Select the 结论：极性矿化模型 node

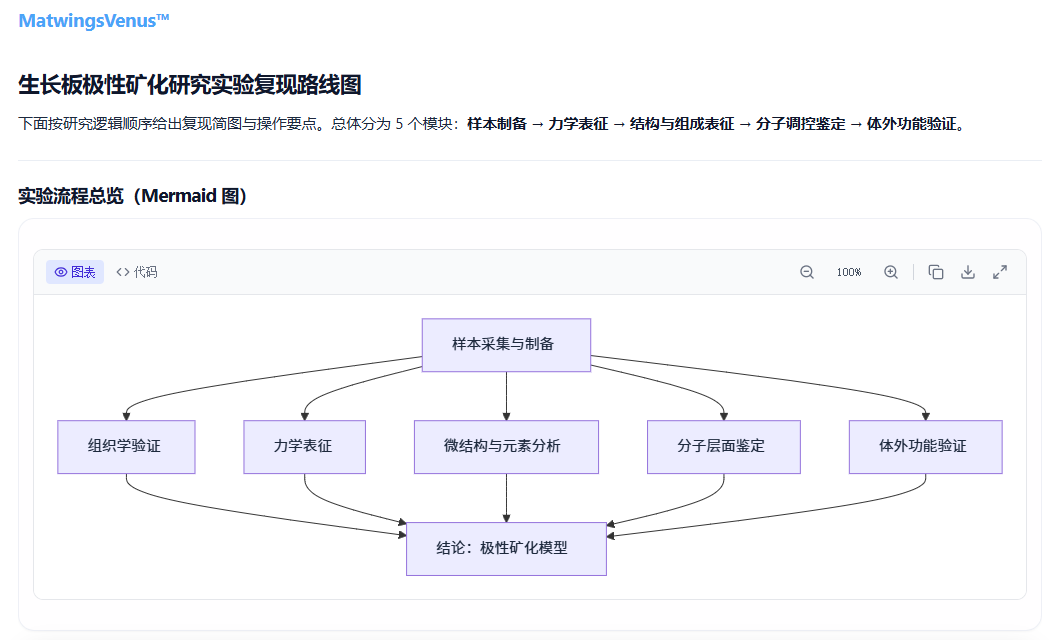[x=506, y=549]
